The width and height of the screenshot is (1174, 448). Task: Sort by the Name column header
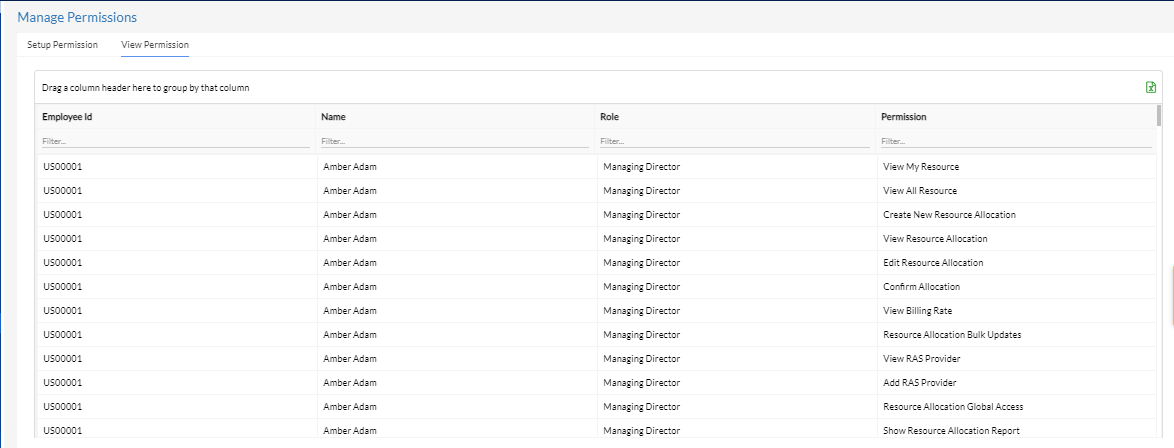[x=333, y=117]
